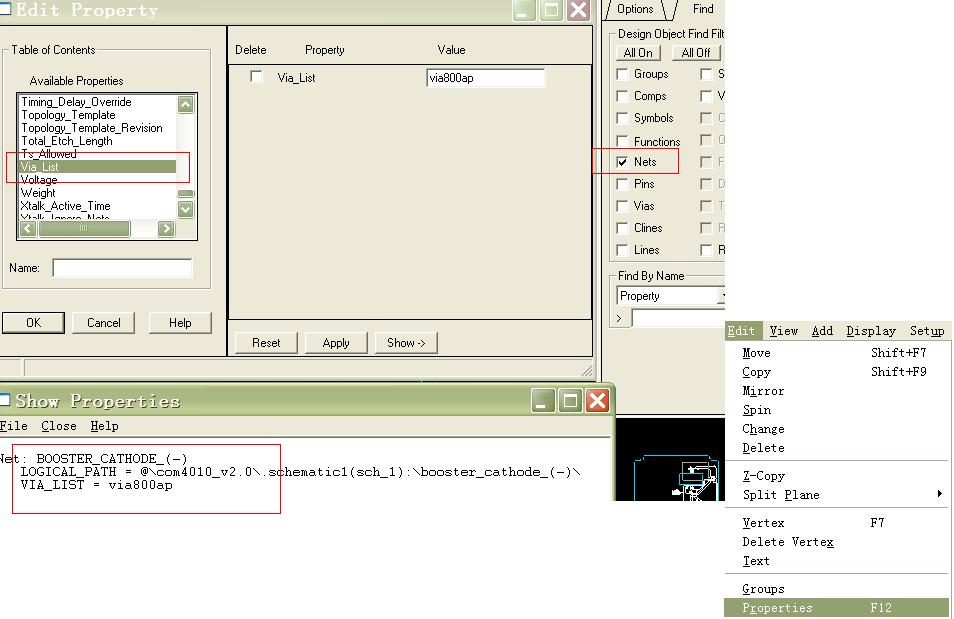Choose Properties from the Edit menu
The width and height of the screenshot is (954, 619).
777,608
